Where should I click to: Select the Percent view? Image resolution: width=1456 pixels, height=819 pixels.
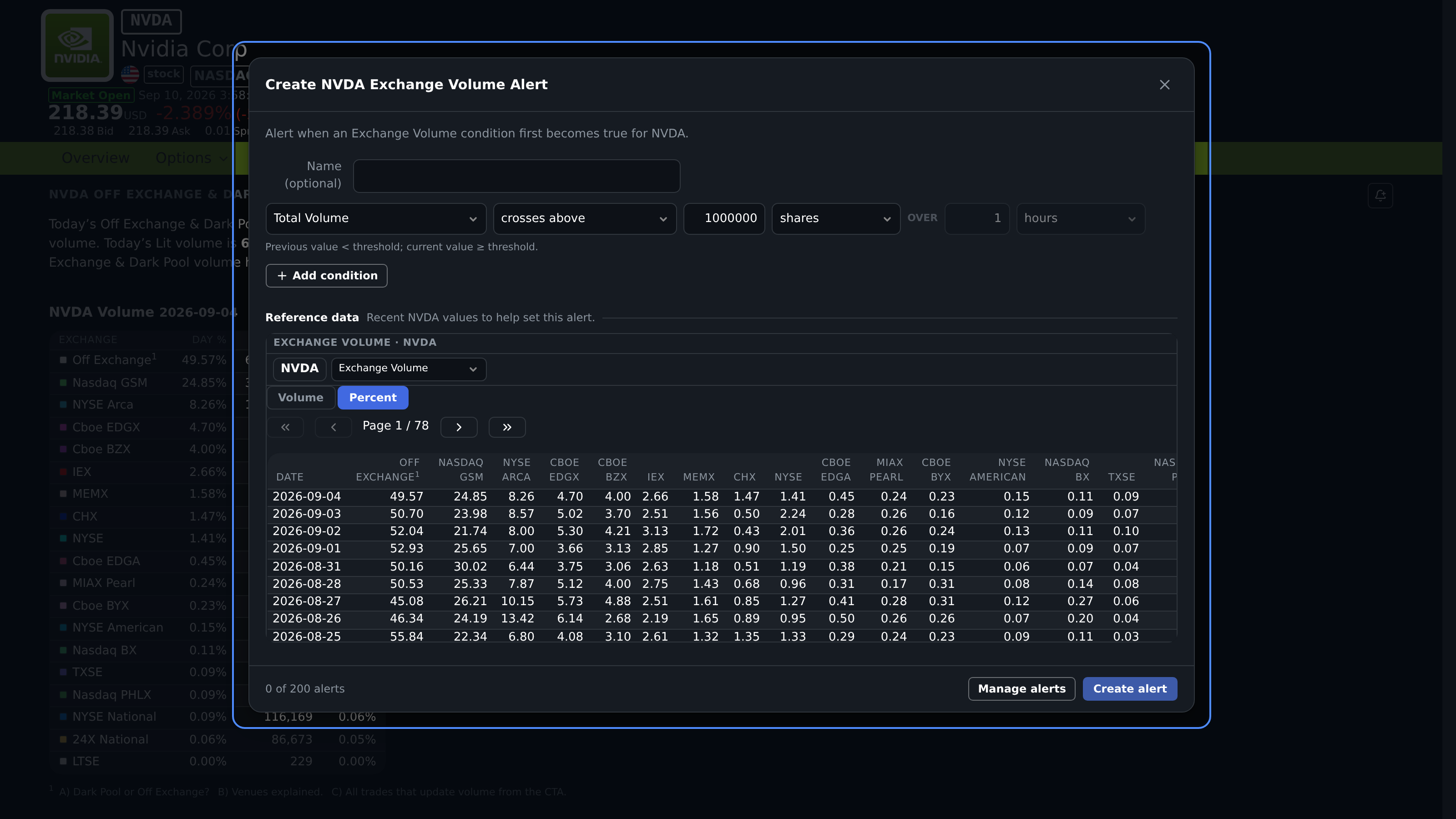[x=373, y=398]
